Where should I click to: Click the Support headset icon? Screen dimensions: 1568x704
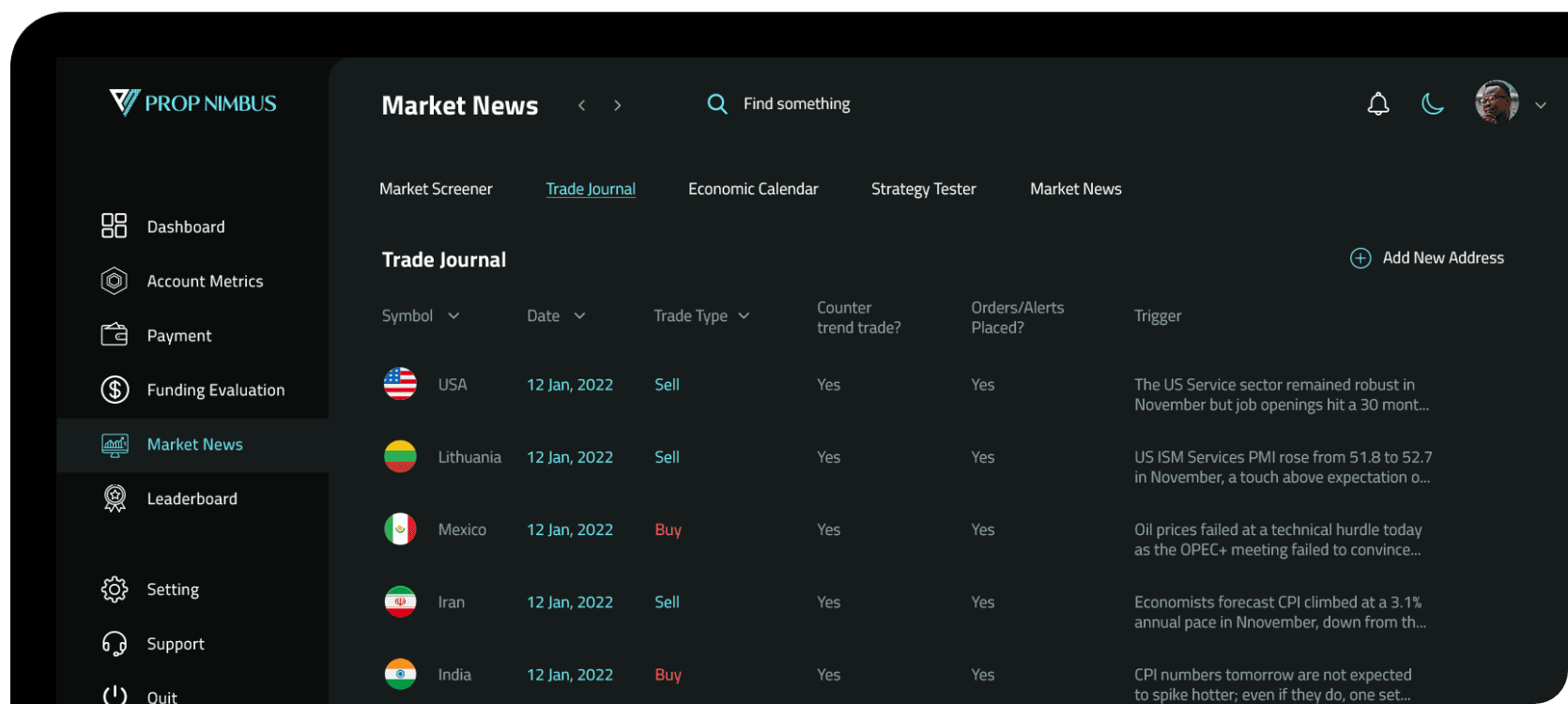click(x=114, y=644)
